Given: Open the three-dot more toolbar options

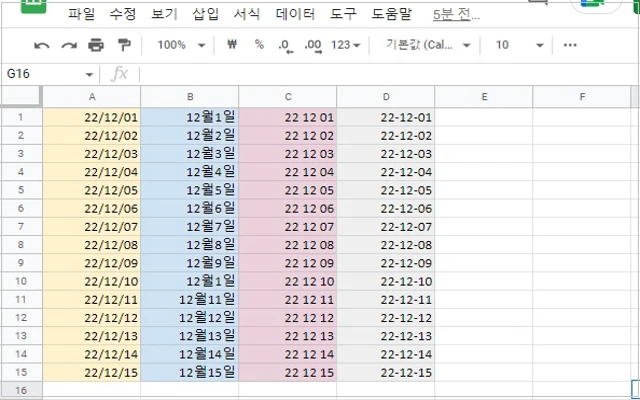Looking at the screenshot, I should tap(570, 45).
